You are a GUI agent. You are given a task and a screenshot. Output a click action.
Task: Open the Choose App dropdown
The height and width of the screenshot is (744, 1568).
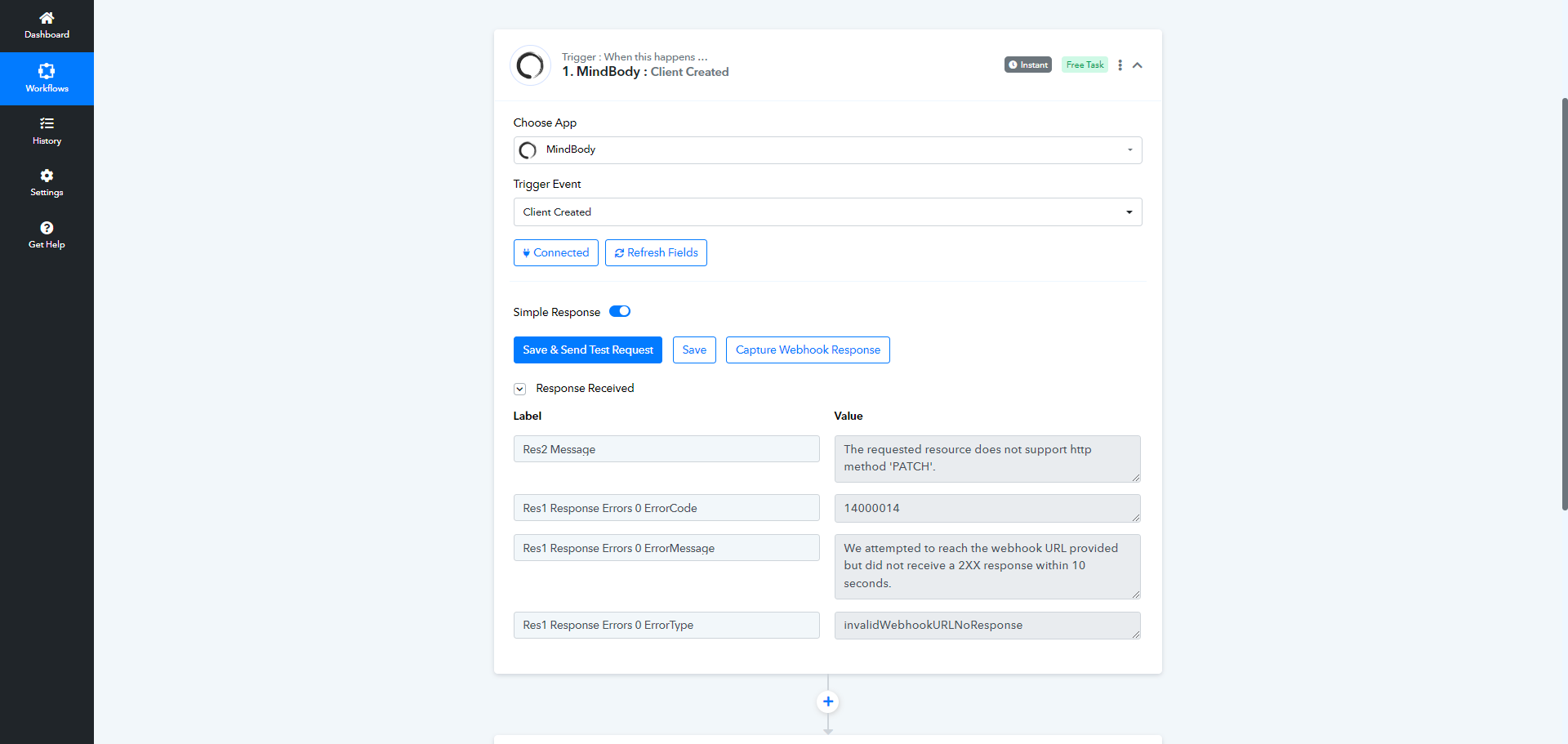pos(827,150)
